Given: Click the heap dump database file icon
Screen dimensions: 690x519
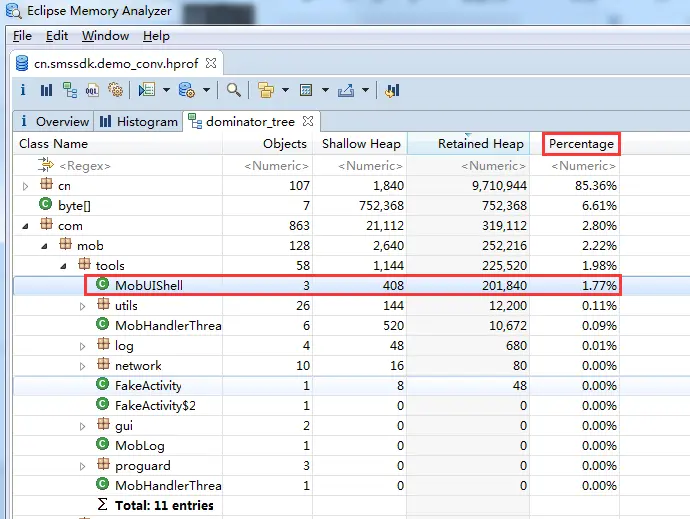Looking at the screenshot, I should coord(22,63).
